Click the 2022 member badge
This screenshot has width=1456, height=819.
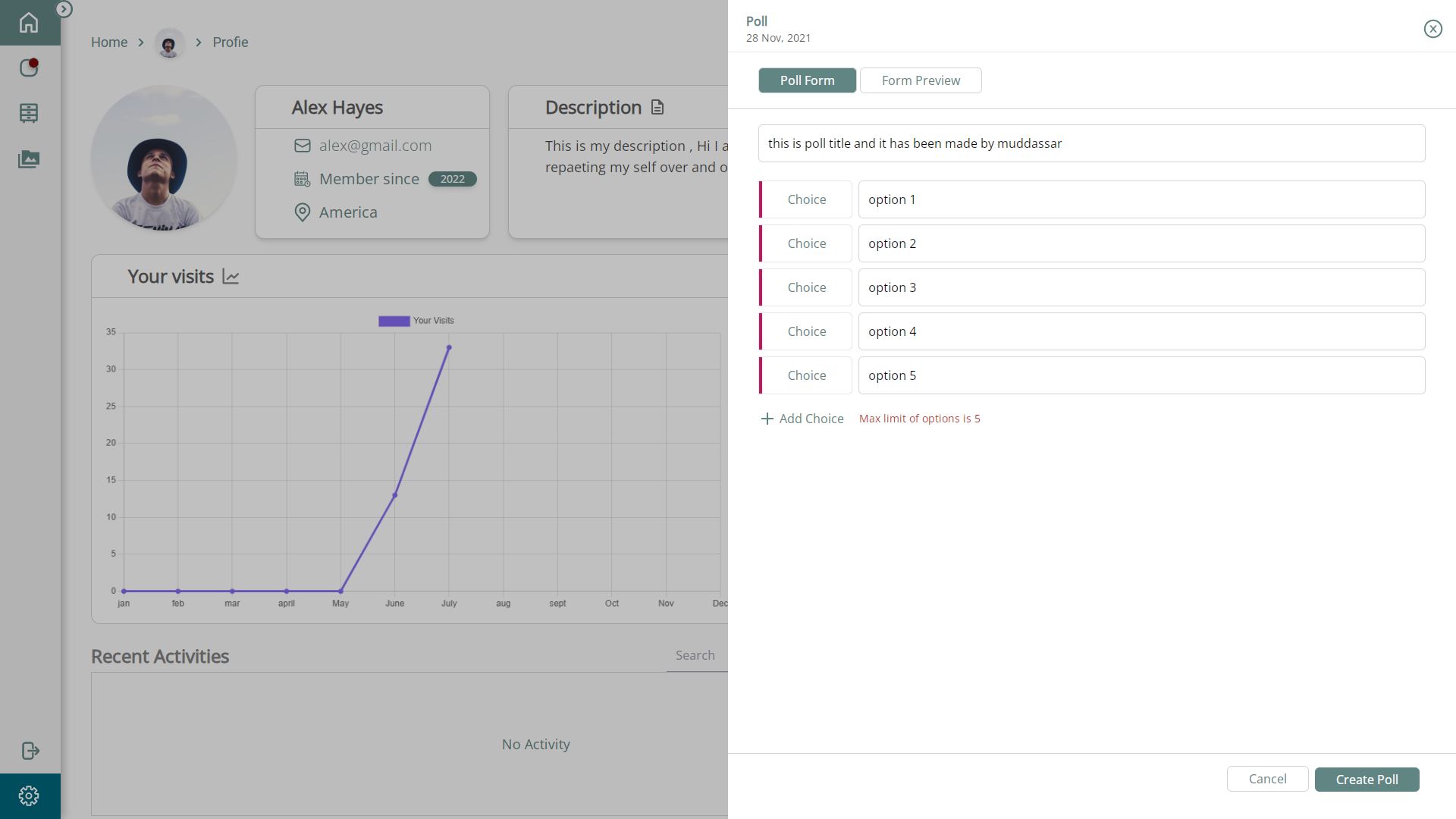[x=453, y=179]
